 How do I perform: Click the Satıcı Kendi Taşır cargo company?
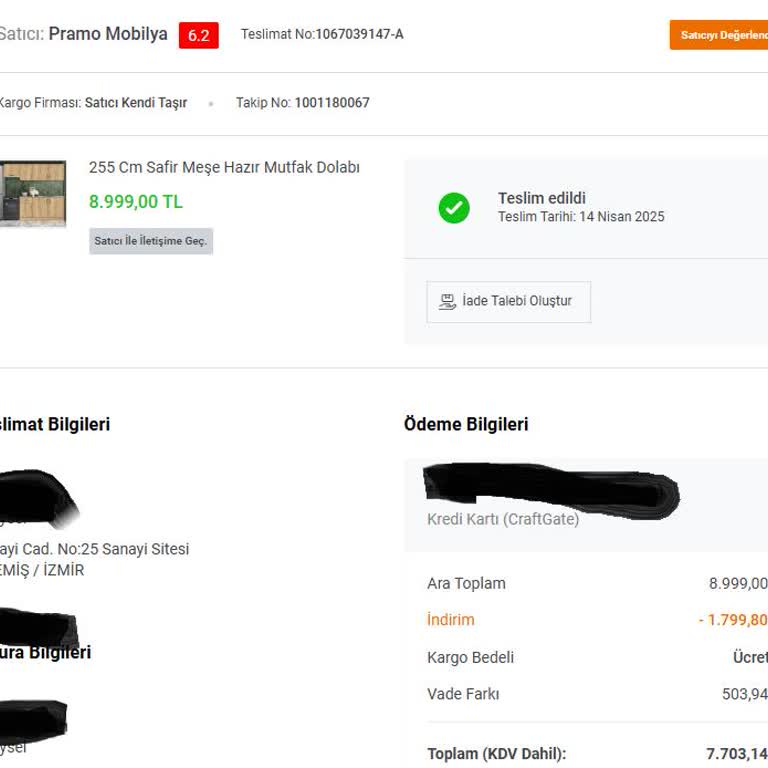pyautogui.click(x=136, y=103)
